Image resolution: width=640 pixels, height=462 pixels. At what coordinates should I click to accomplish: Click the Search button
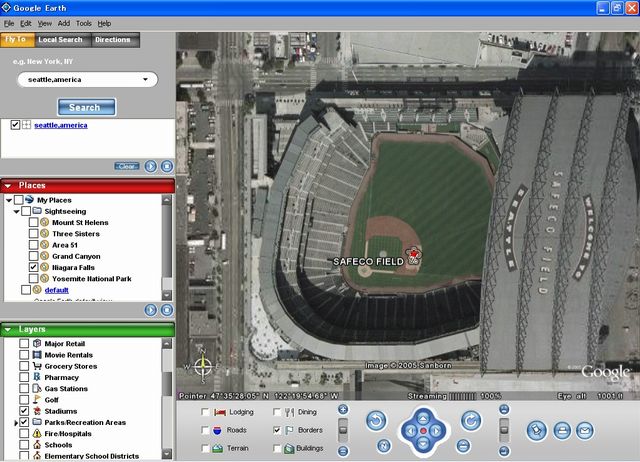(x=86, y=107)
